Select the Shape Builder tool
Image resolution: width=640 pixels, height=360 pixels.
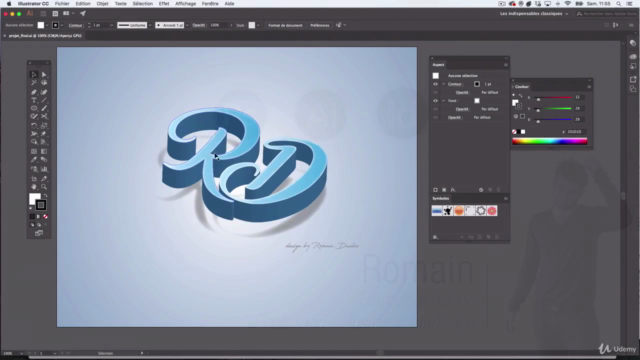34,142
